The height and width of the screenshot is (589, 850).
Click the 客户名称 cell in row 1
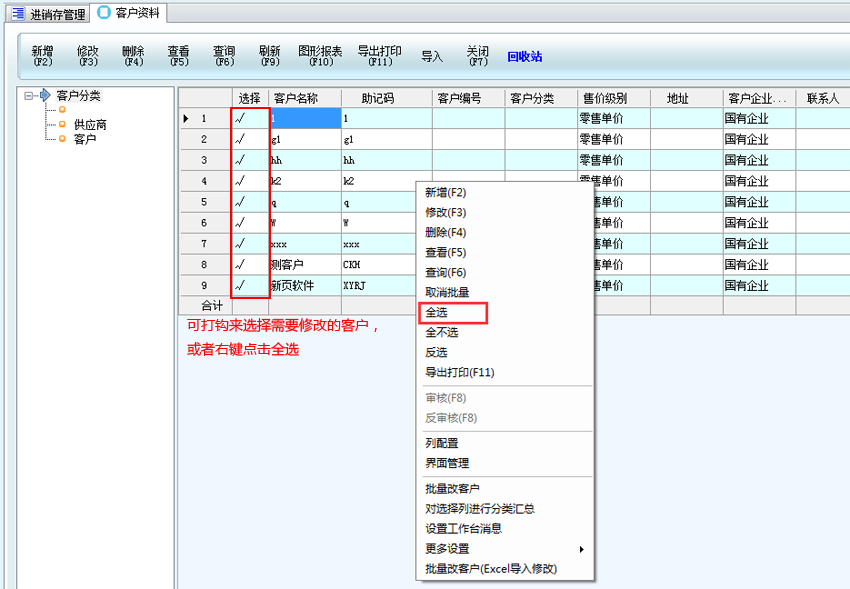305,119
